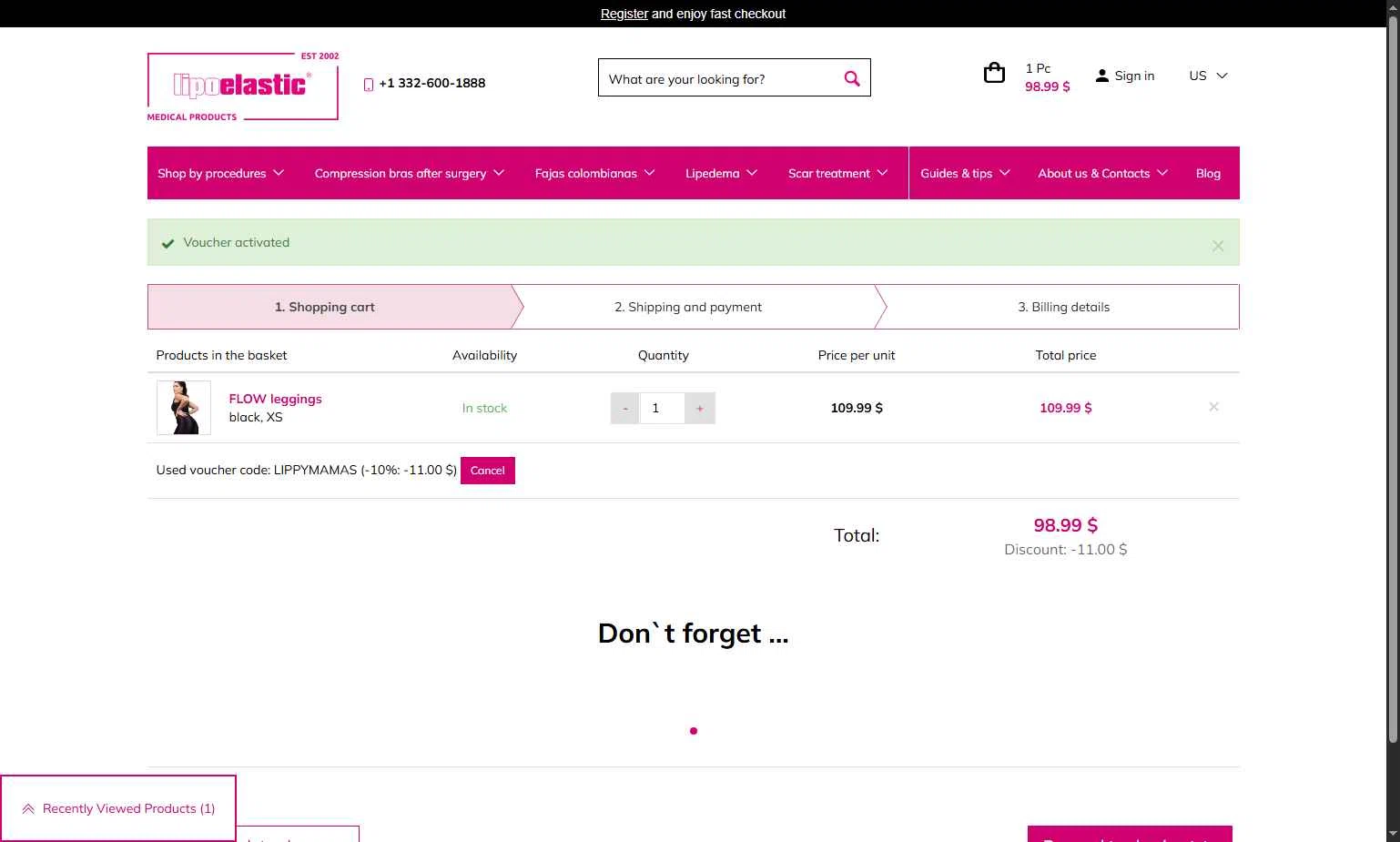Remove FLOW leggings from the basket
Viewport: 1400px width, 842px height.
click(x=1213, y=407)
